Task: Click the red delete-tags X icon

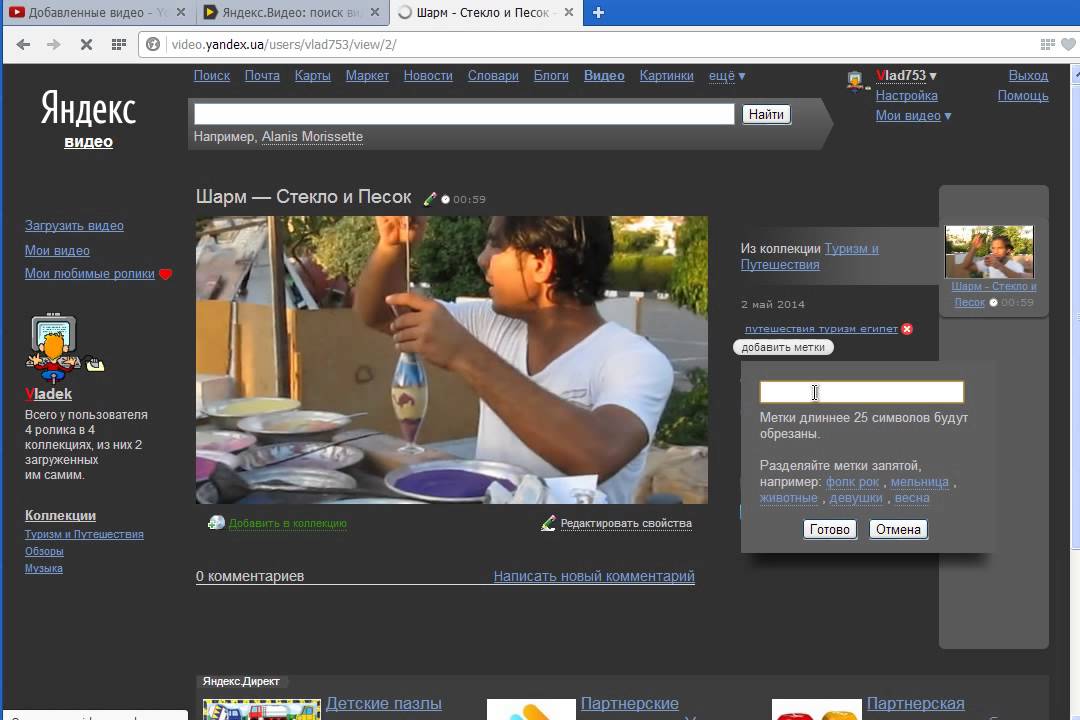Action: tap(907, 329)
